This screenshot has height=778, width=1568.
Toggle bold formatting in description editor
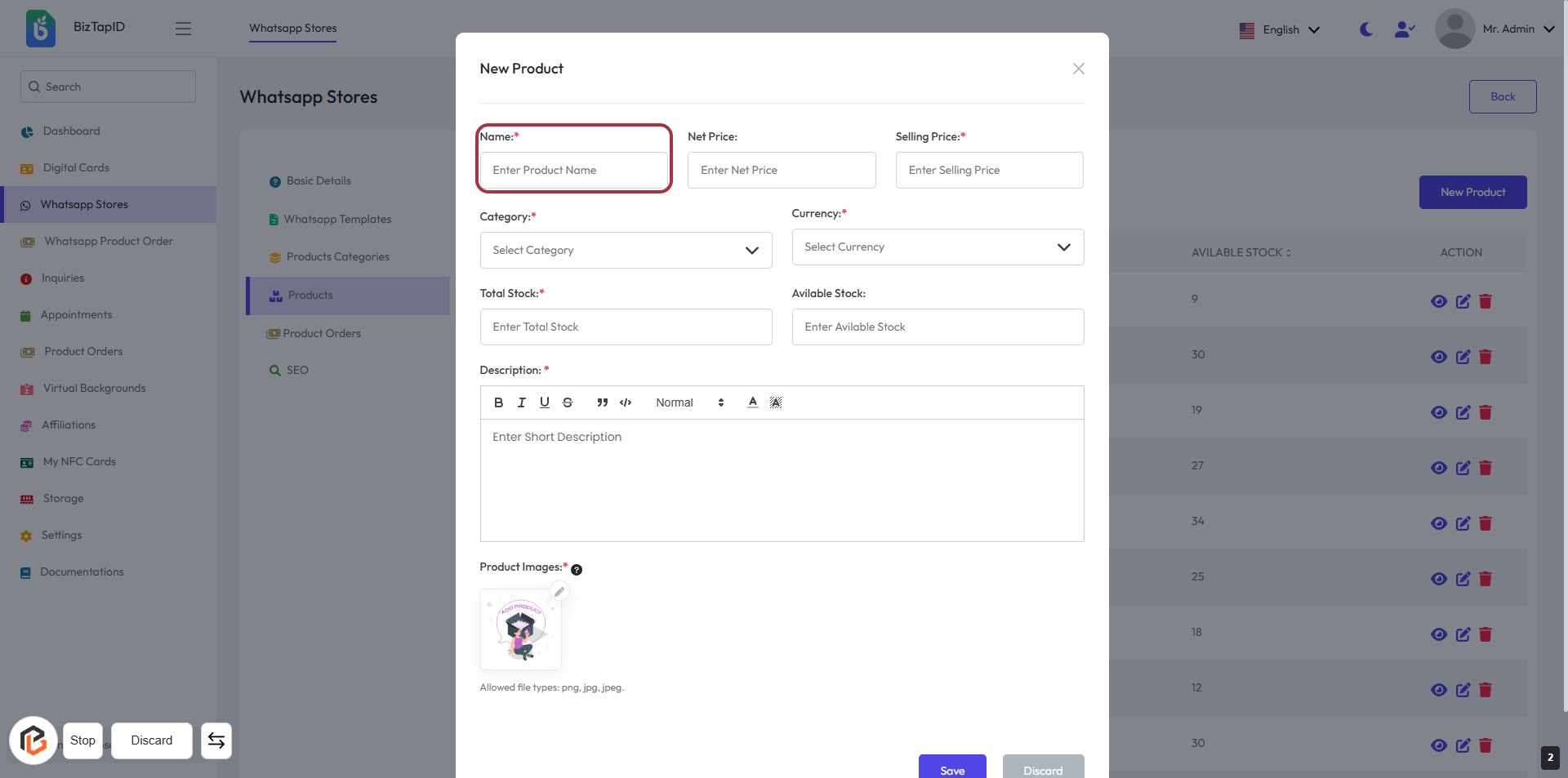point(498,402)
